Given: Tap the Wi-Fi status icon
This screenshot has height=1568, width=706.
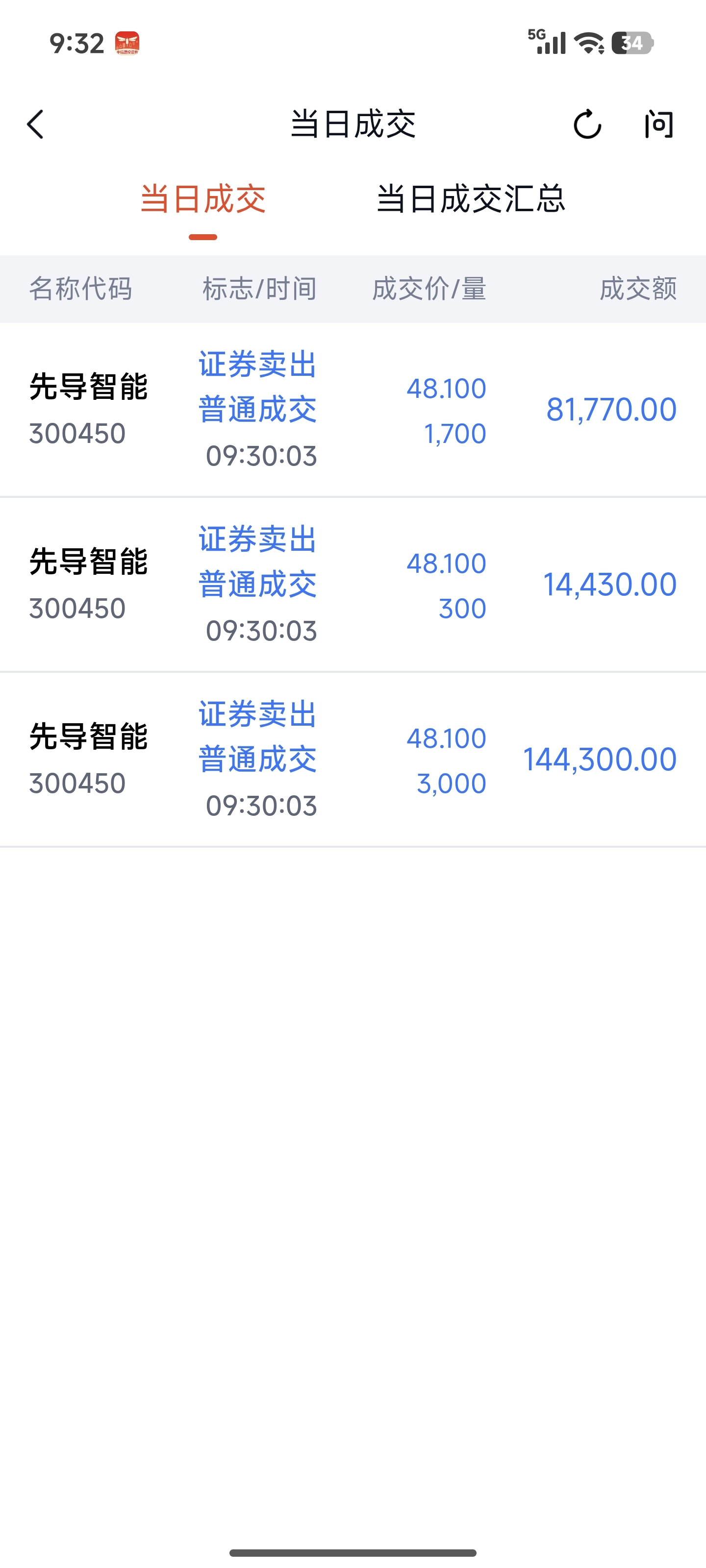Looking at the screenshot, I should tap(589, 43).
